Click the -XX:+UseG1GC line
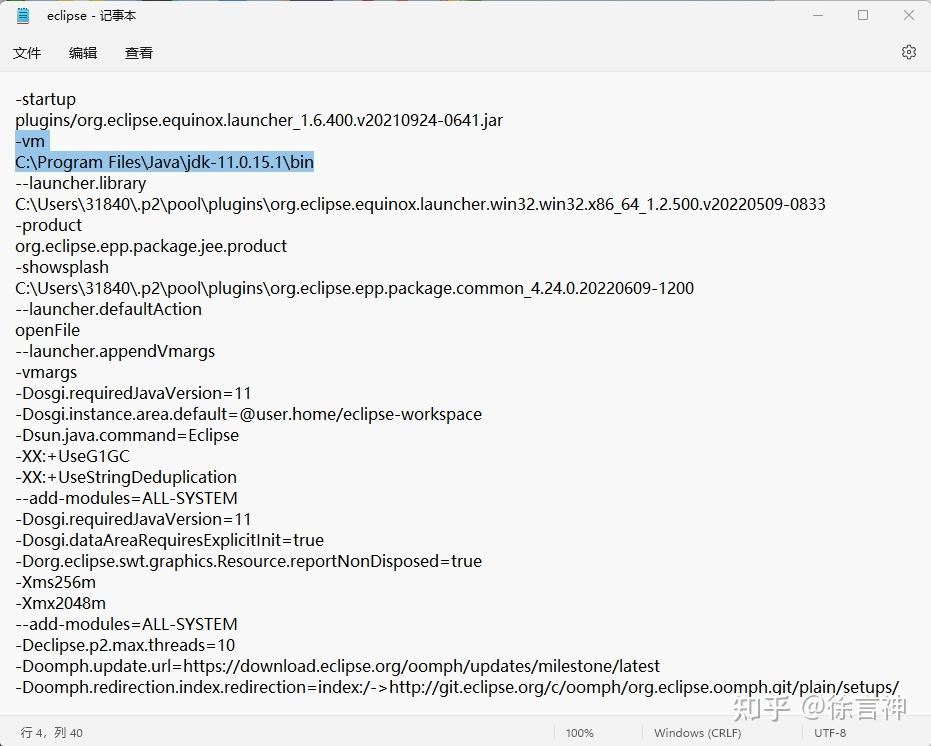 click(x=72, y=456)
